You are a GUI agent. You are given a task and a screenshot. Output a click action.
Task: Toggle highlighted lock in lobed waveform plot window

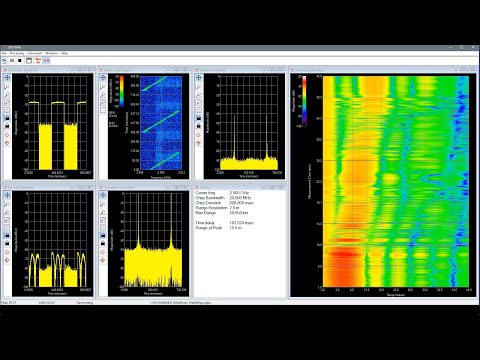pyautogui.click(x=7, y=235)
